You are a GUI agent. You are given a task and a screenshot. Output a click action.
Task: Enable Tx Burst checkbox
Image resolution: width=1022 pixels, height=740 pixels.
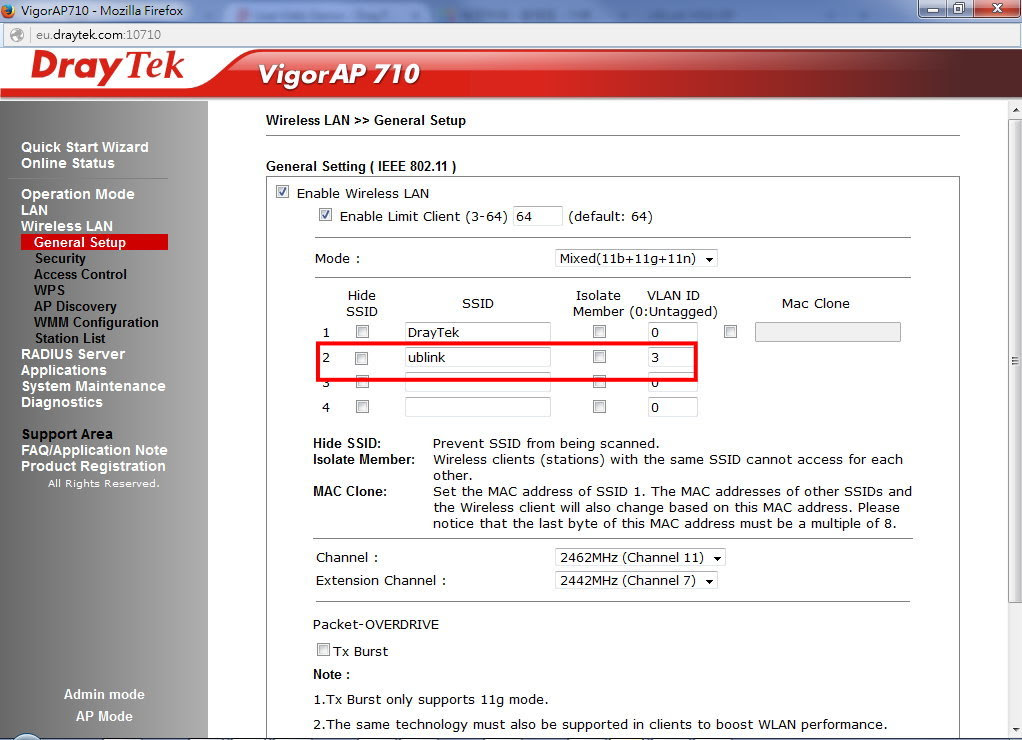click(323, 649)
